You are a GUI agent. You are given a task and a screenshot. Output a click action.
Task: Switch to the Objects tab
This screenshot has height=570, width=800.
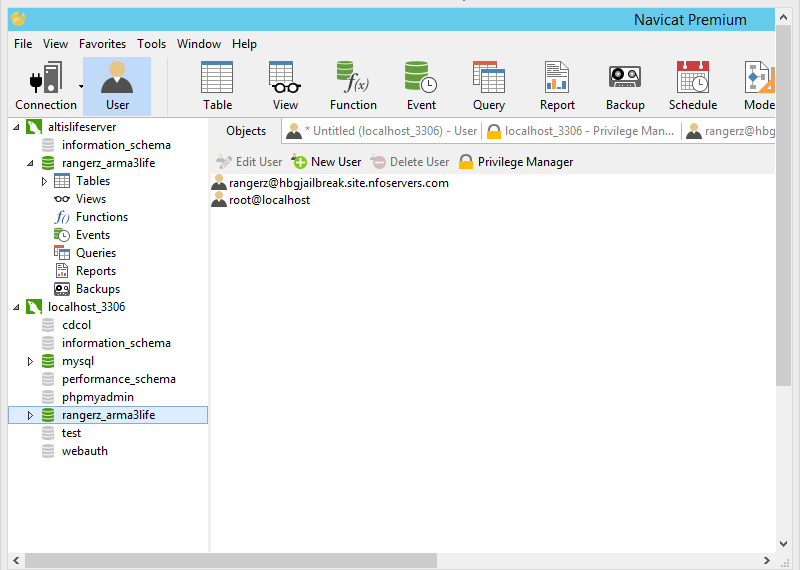pyautogui.click(x=246, y=131)
